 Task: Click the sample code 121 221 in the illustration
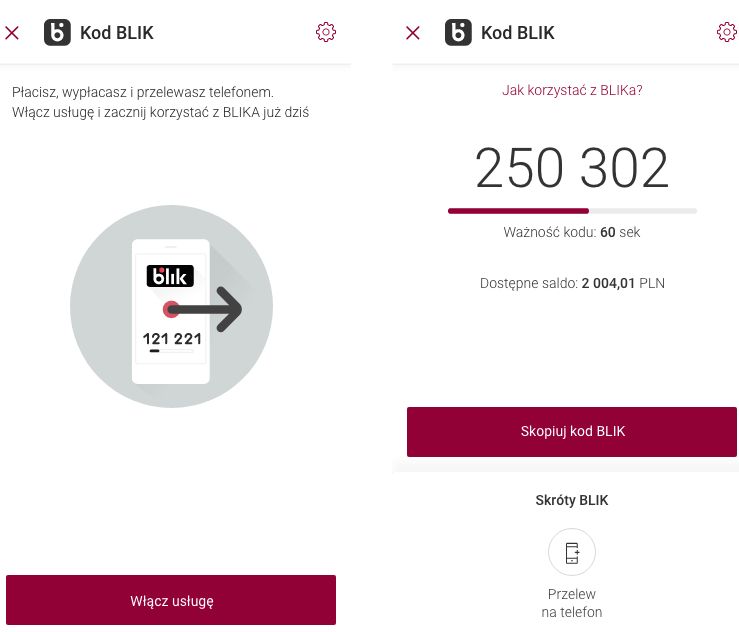click(171, 339)
